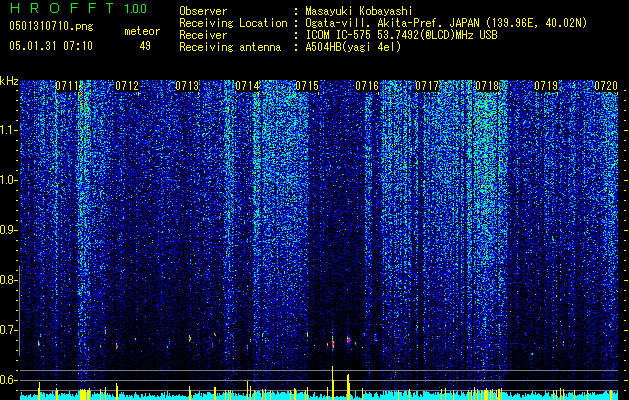This screenshot has width=629, height=400.
Task: Click the 0713 time marker
Action: 187,86
